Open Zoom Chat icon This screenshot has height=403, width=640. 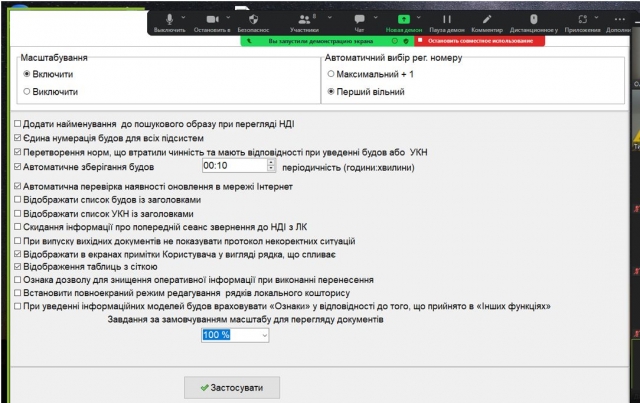tap(359, 19)
